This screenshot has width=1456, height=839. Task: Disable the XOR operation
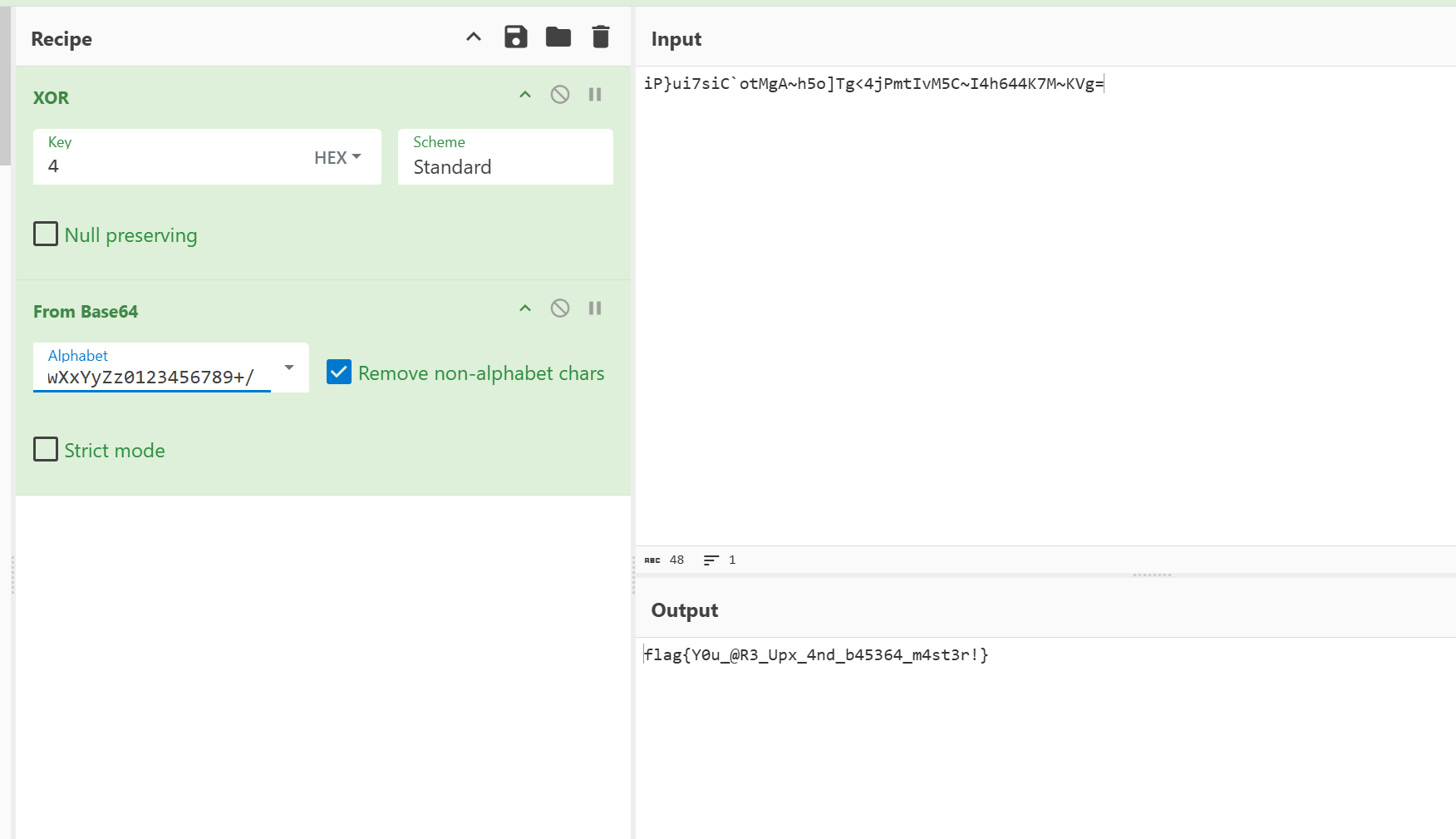tap(560, 95)
